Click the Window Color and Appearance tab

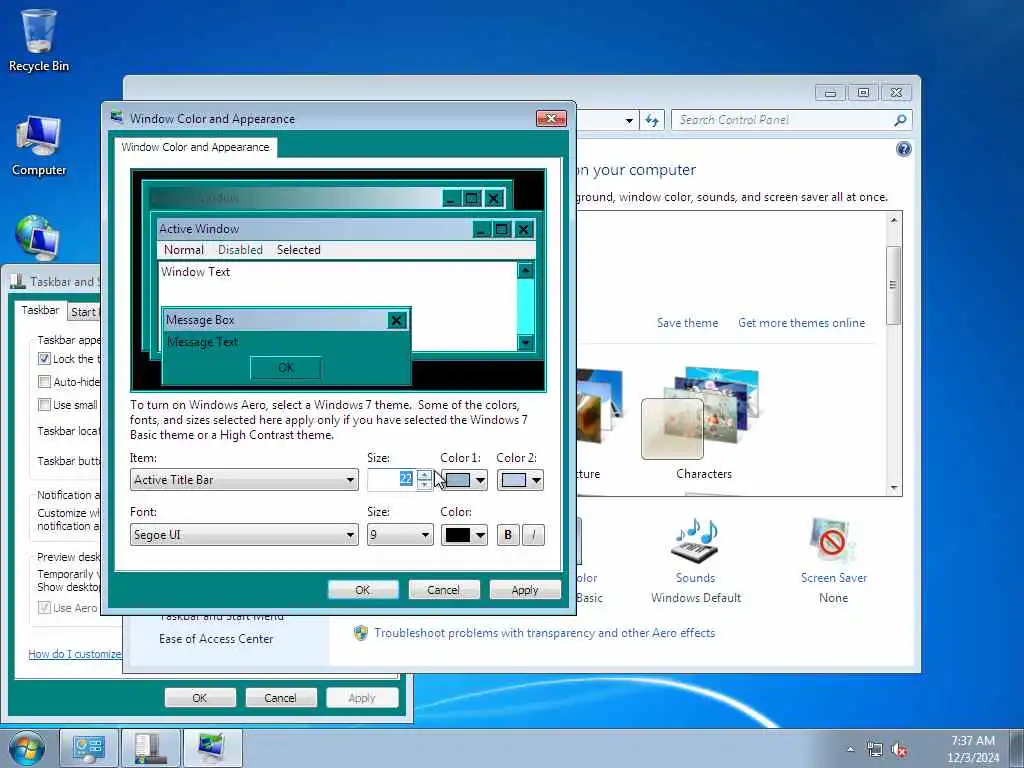click(195, 147)
